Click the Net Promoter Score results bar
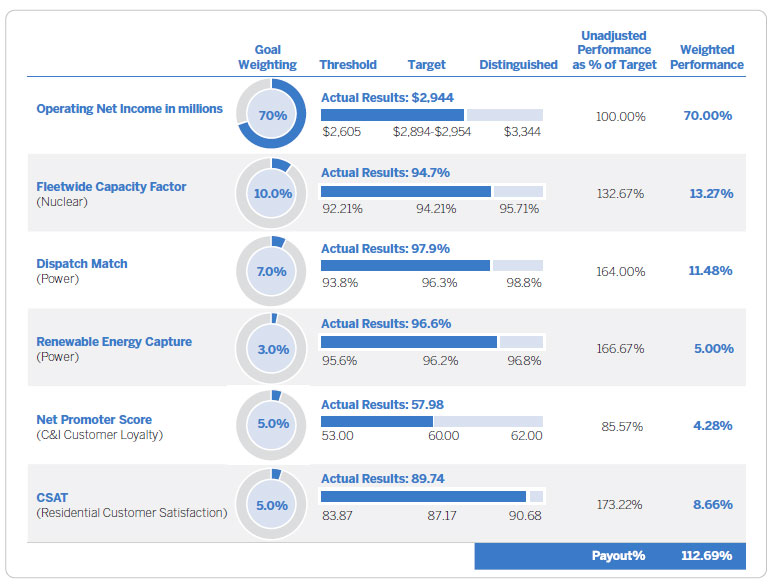The width and height of the screenshot is (779, 585). tap(431, 420)
